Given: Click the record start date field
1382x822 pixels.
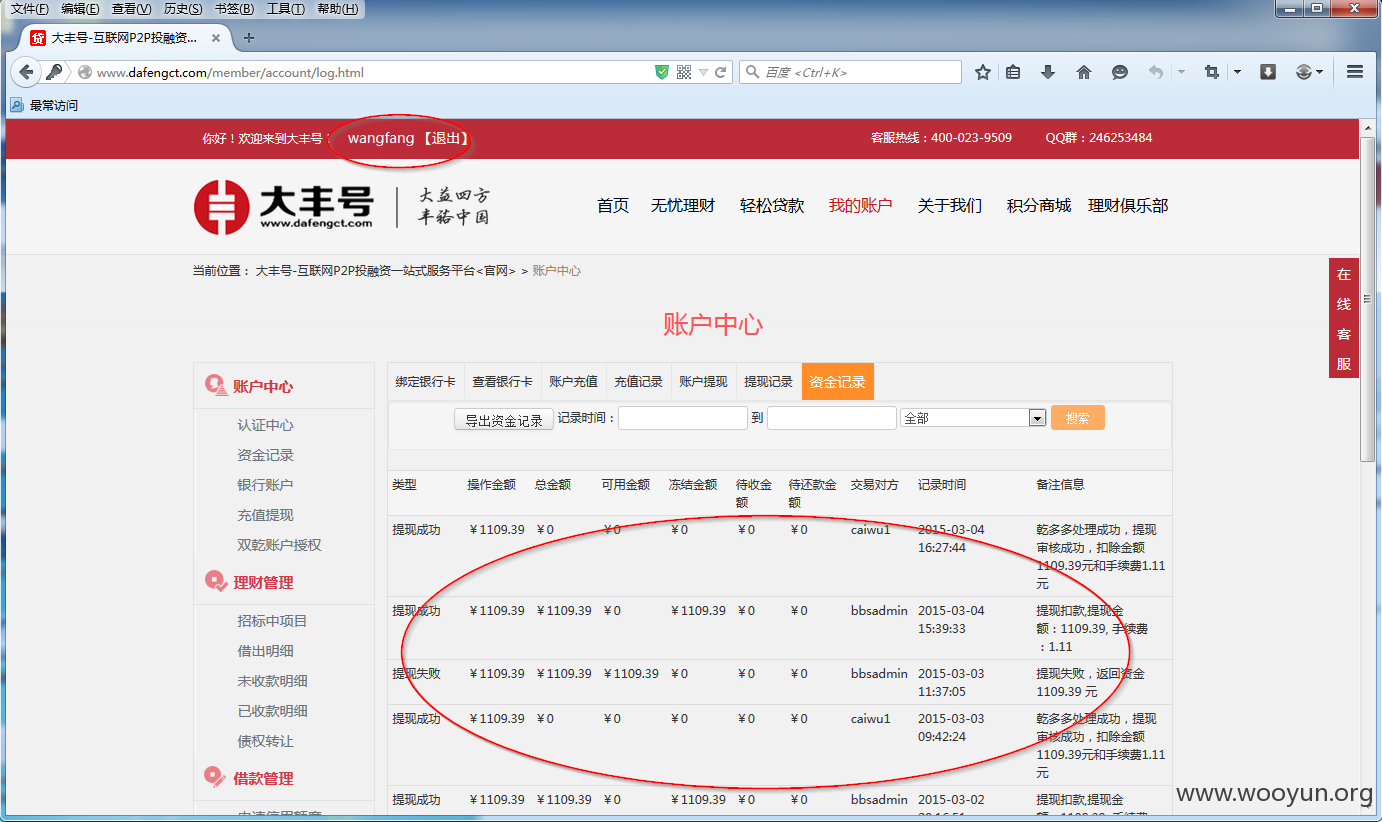Looking at the screenshot, I should [683, 418].
